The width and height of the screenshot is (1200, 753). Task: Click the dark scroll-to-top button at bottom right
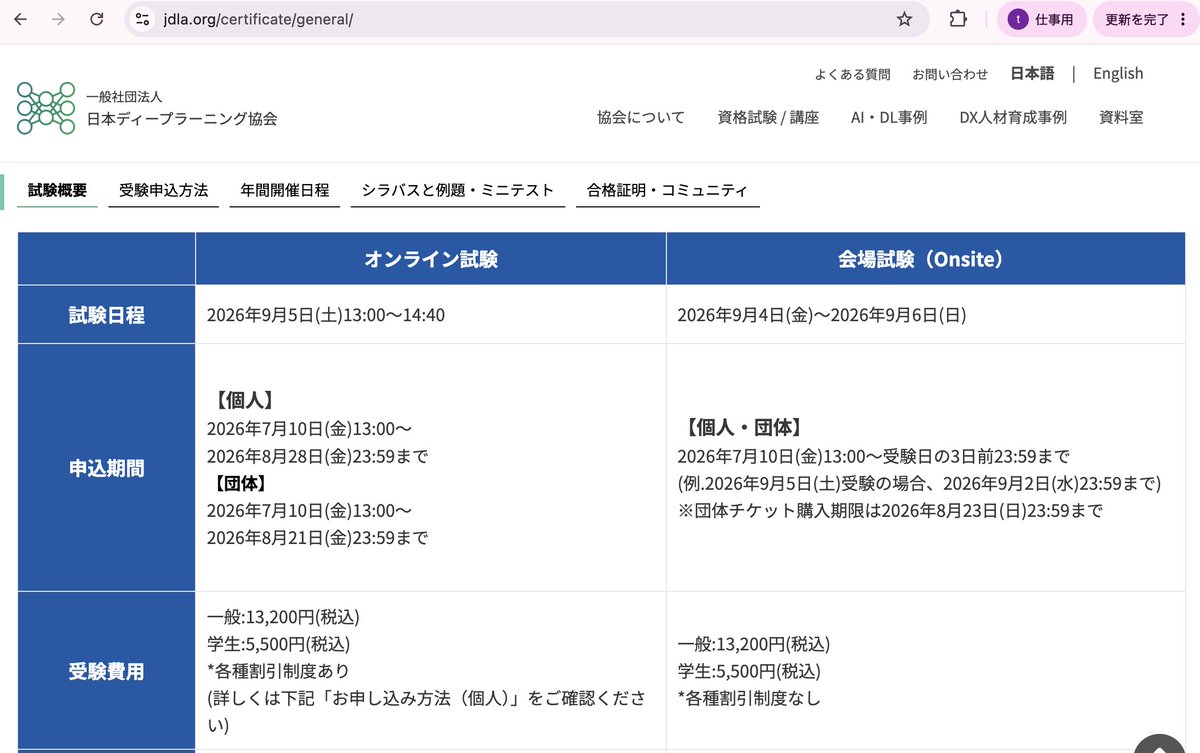1160,744
